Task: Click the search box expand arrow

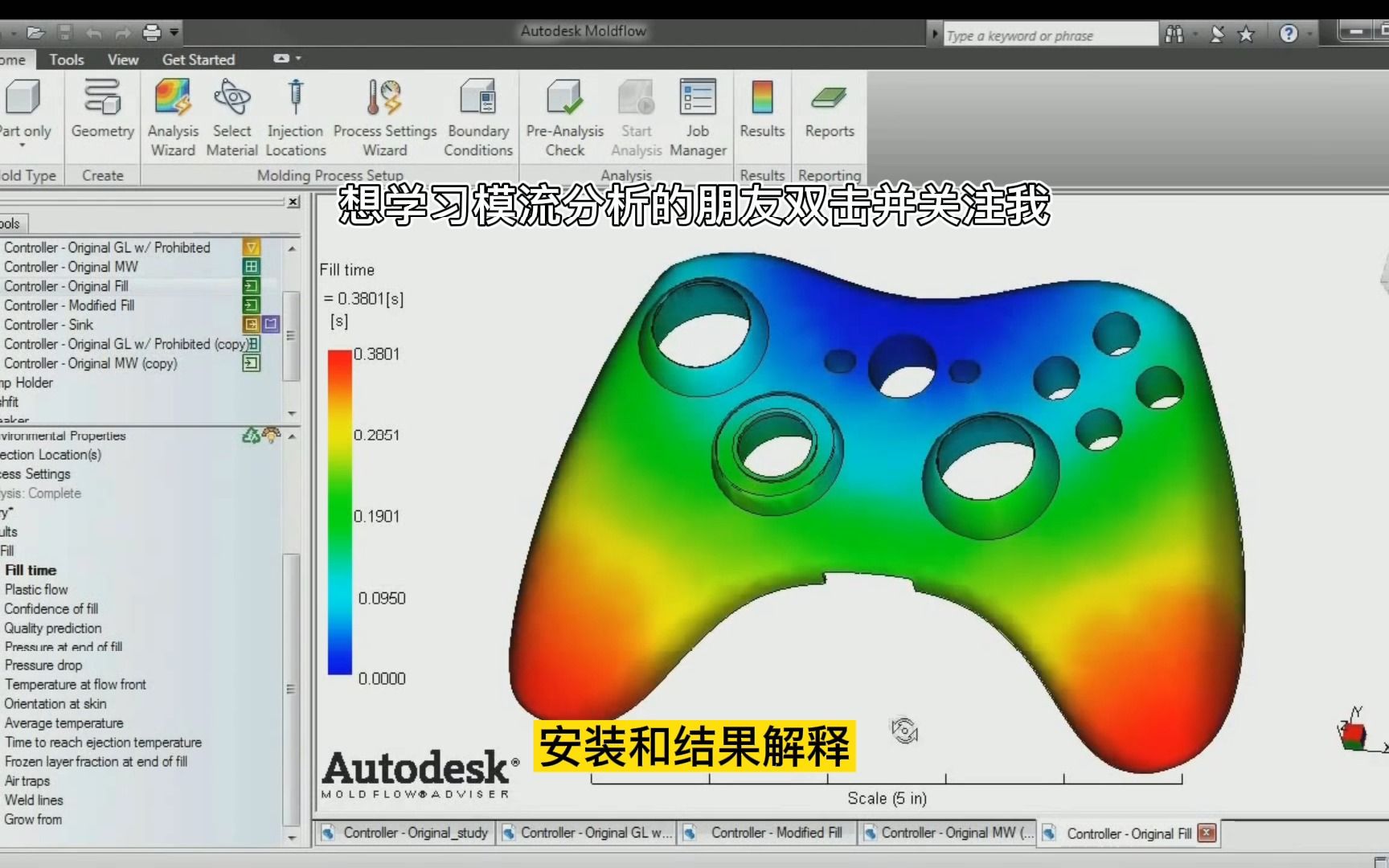Action: tap(934, 35)
